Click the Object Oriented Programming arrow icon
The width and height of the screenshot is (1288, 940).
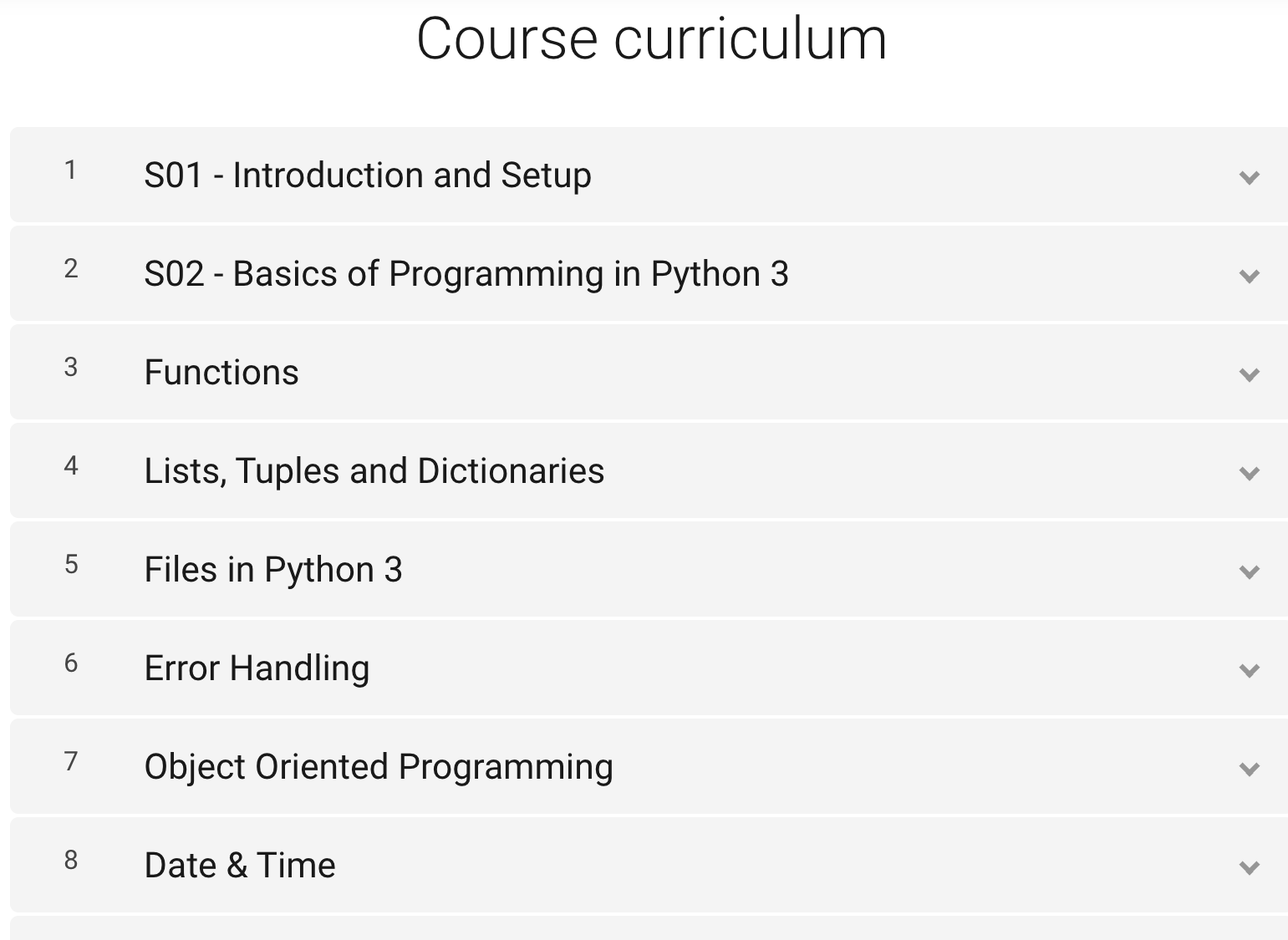coord(1250,769)
